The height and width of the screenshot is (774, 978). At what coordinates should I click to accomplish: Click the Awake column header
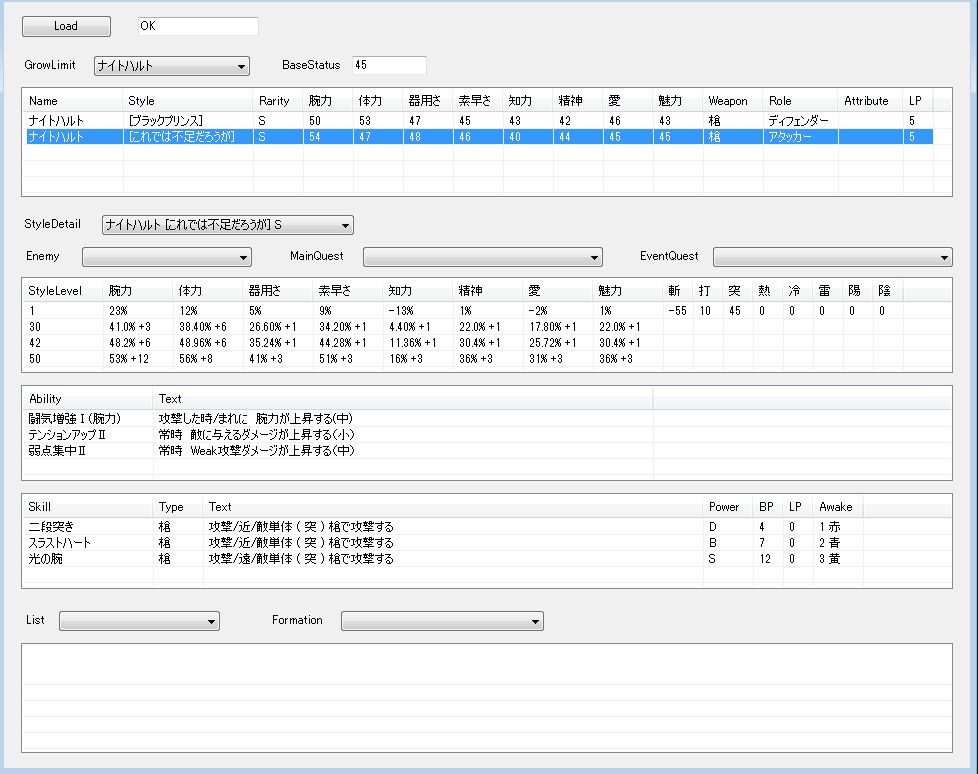pos(838,506)
